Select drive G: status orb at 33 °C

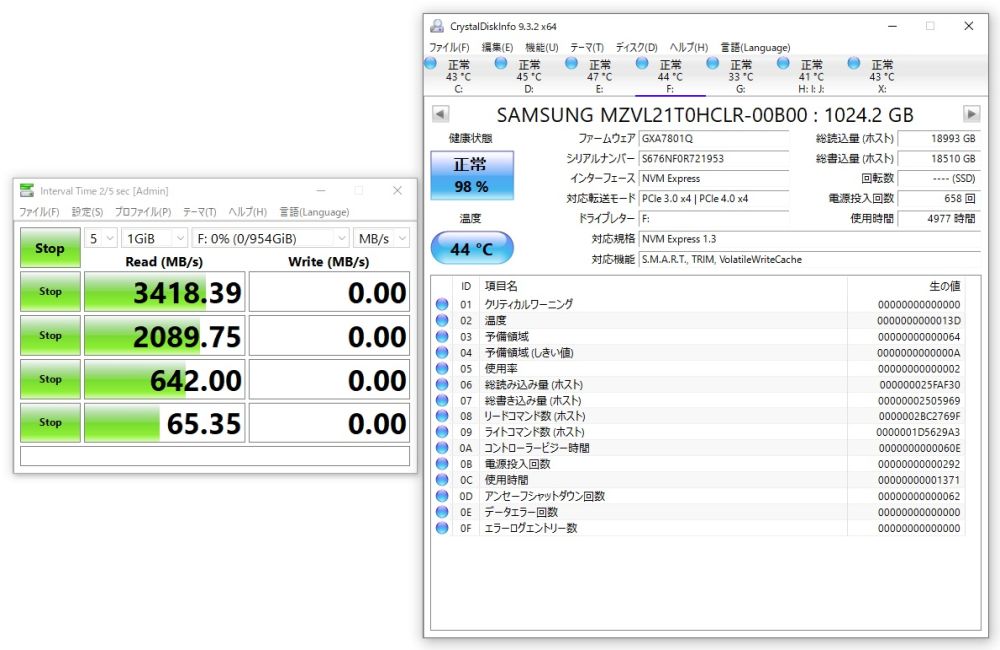pyautogui.click(x=713, y=63)
